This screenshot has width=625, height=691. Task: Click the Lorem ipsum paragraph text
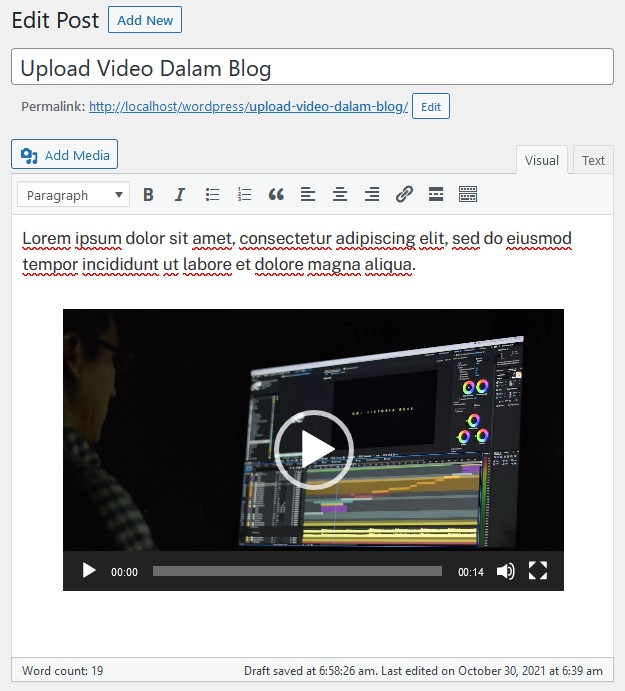[x=297, y=251]
